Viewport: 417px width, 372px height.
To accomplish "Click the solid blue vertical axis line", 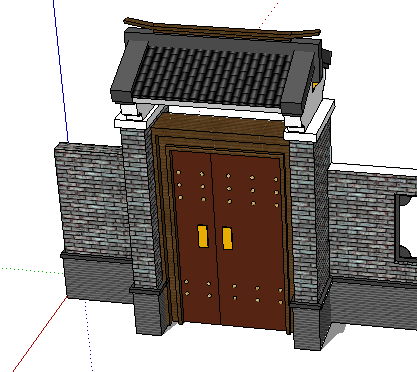I will pyautogui.click(x=61, y=71).
